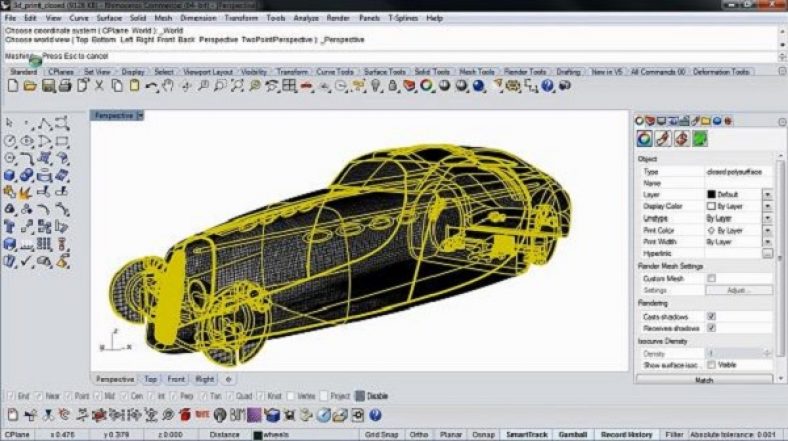Click the Hyperlink ellipsis button
The image size is (788, 441).
tap(767, 254)
